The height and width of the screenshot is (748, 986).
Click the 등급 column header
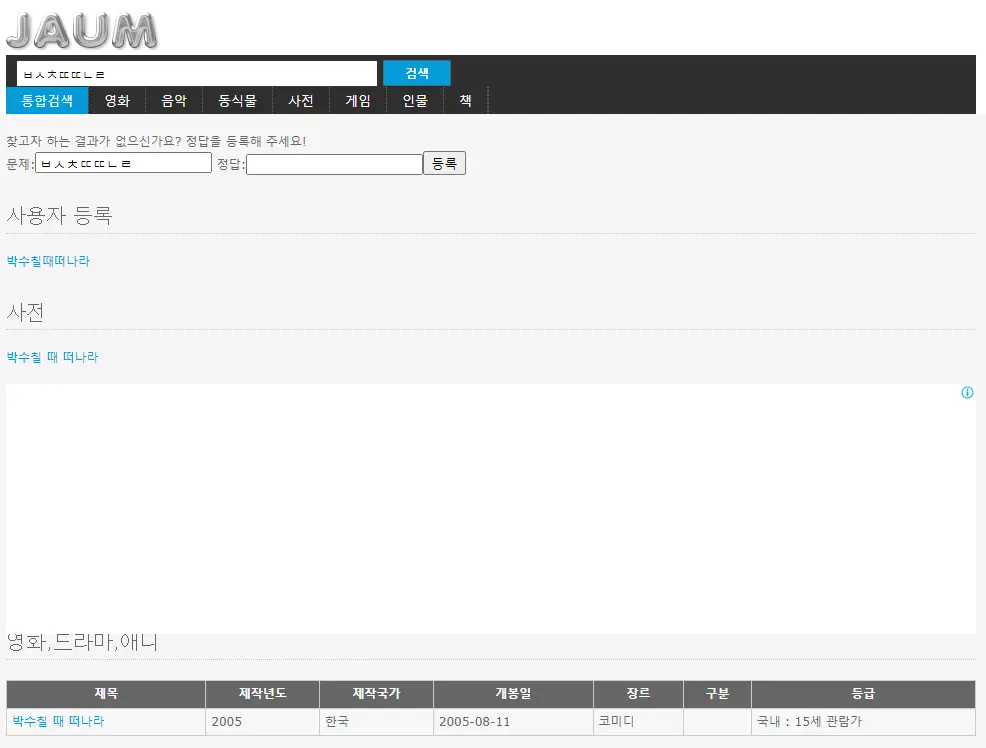[x=863, y=694]
